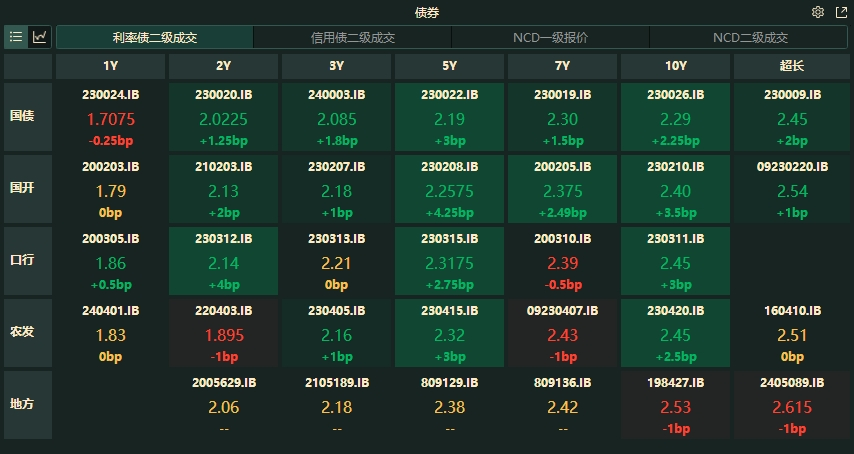
Task: Open bond 230208.IB cell
Action: [449, 188]
